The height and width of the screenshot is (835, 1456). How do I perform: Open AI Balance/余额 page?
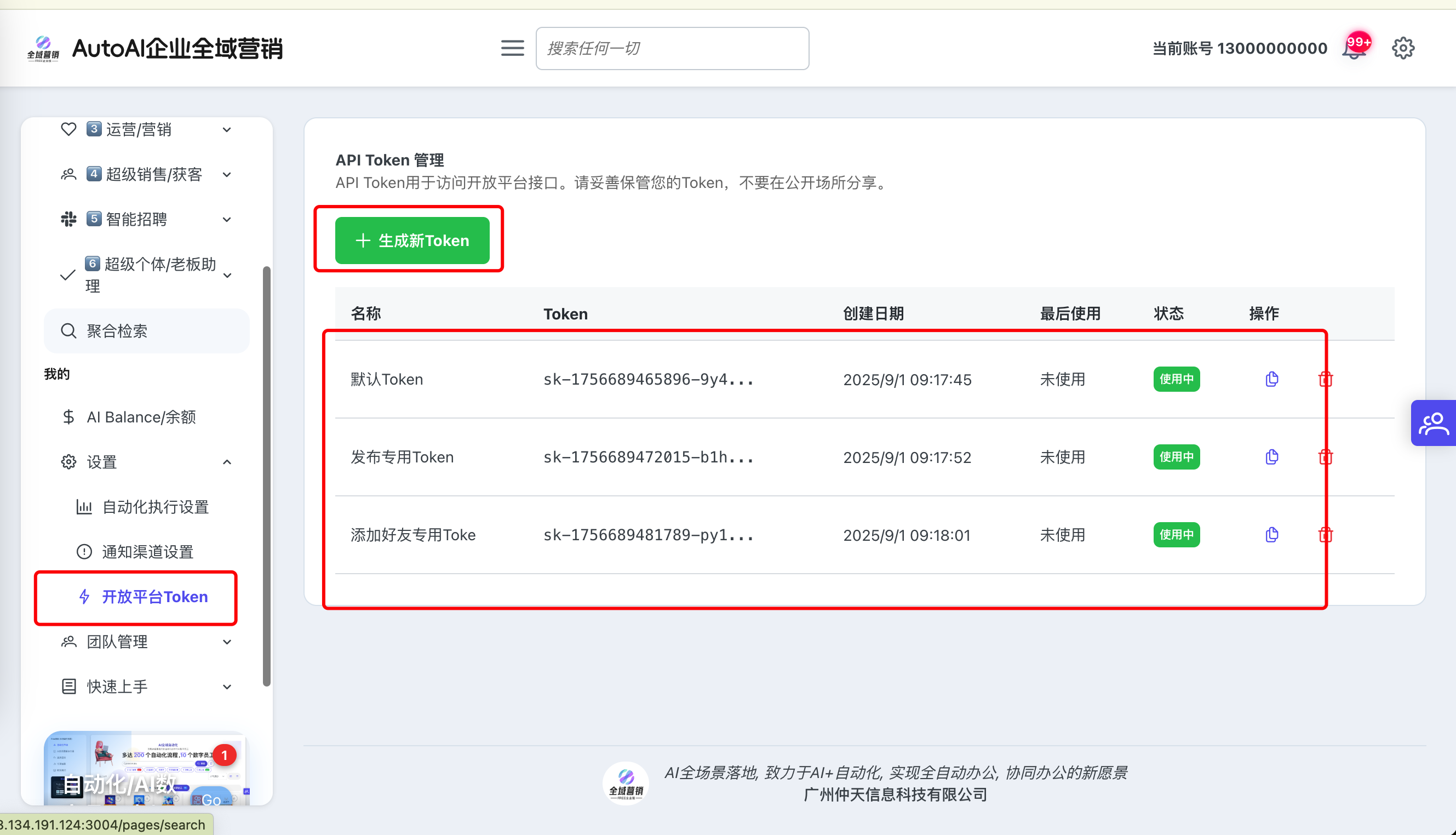coord(141,417)
